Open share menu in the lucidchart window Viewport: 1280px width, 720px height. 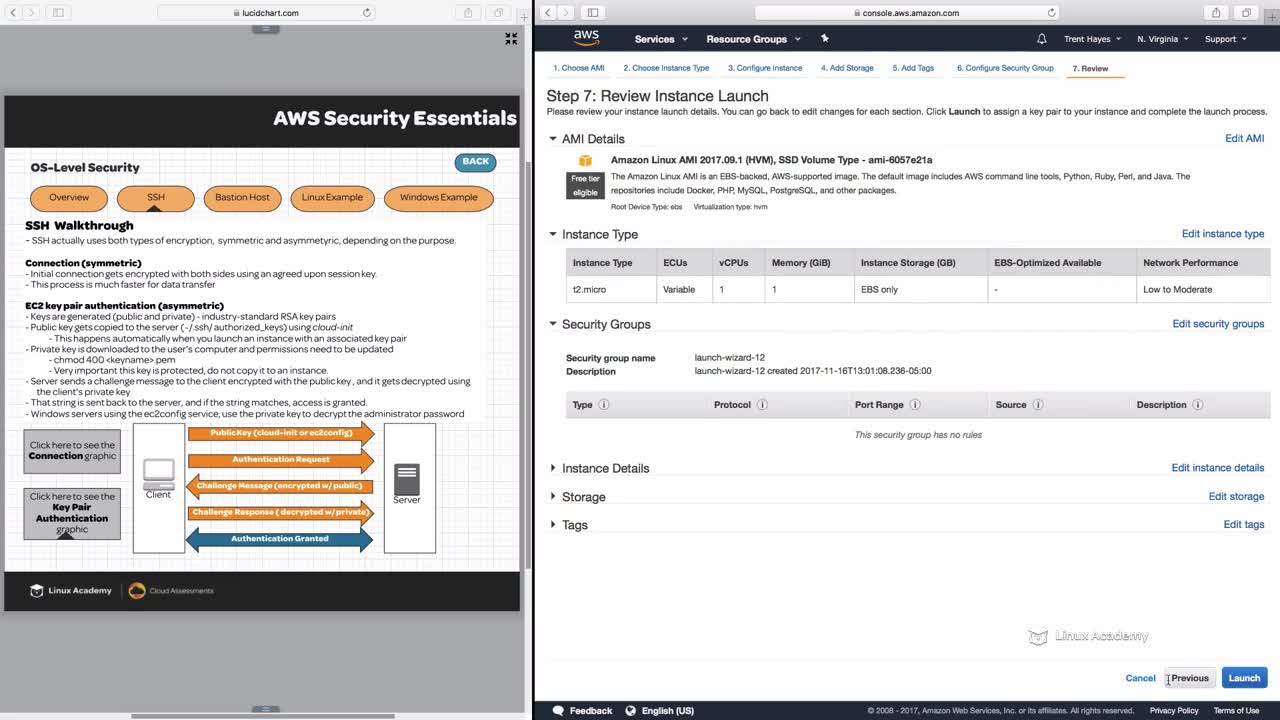[x=468, y=13]
